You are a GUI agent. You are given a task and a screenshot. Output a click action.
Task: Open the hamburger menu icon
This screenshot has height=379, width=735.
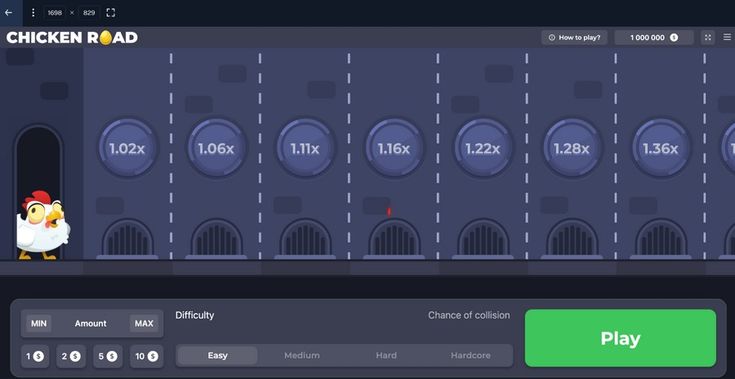[x=727, y=37]
